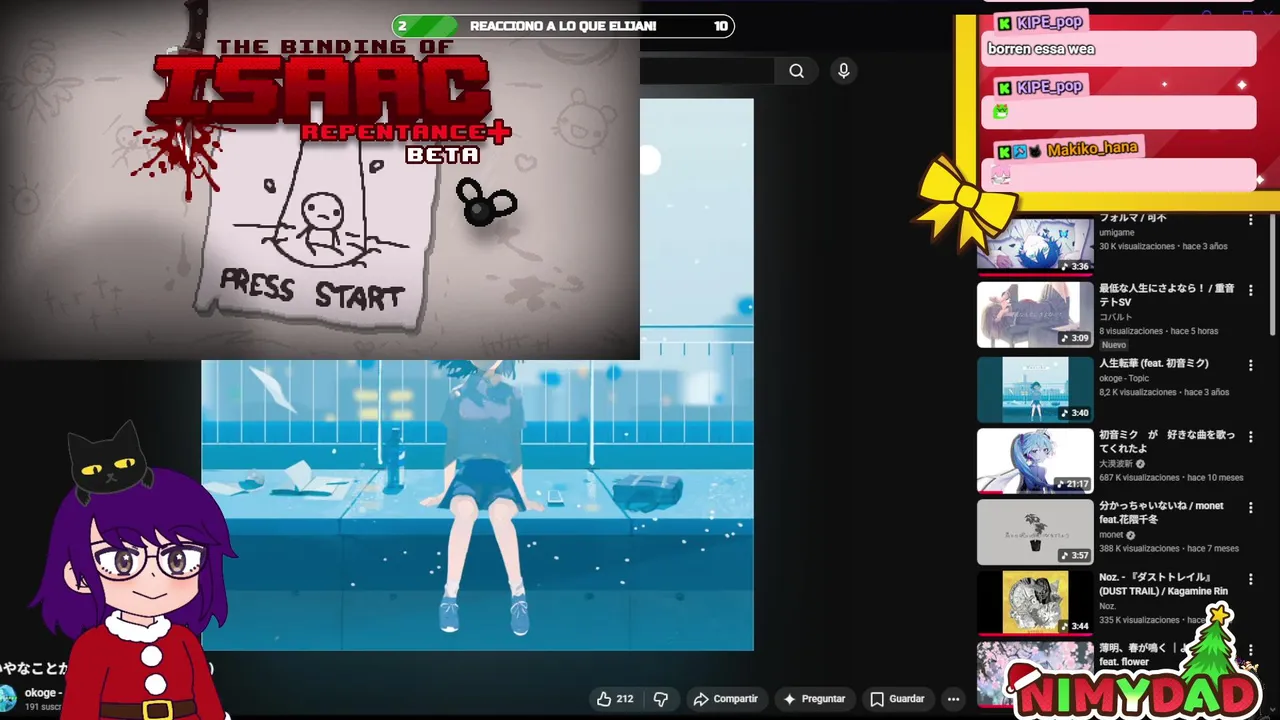The width and height of the screenshot is (1280, 720).
Task: Open the コバルト channel name
Action: coord(1115,317)
